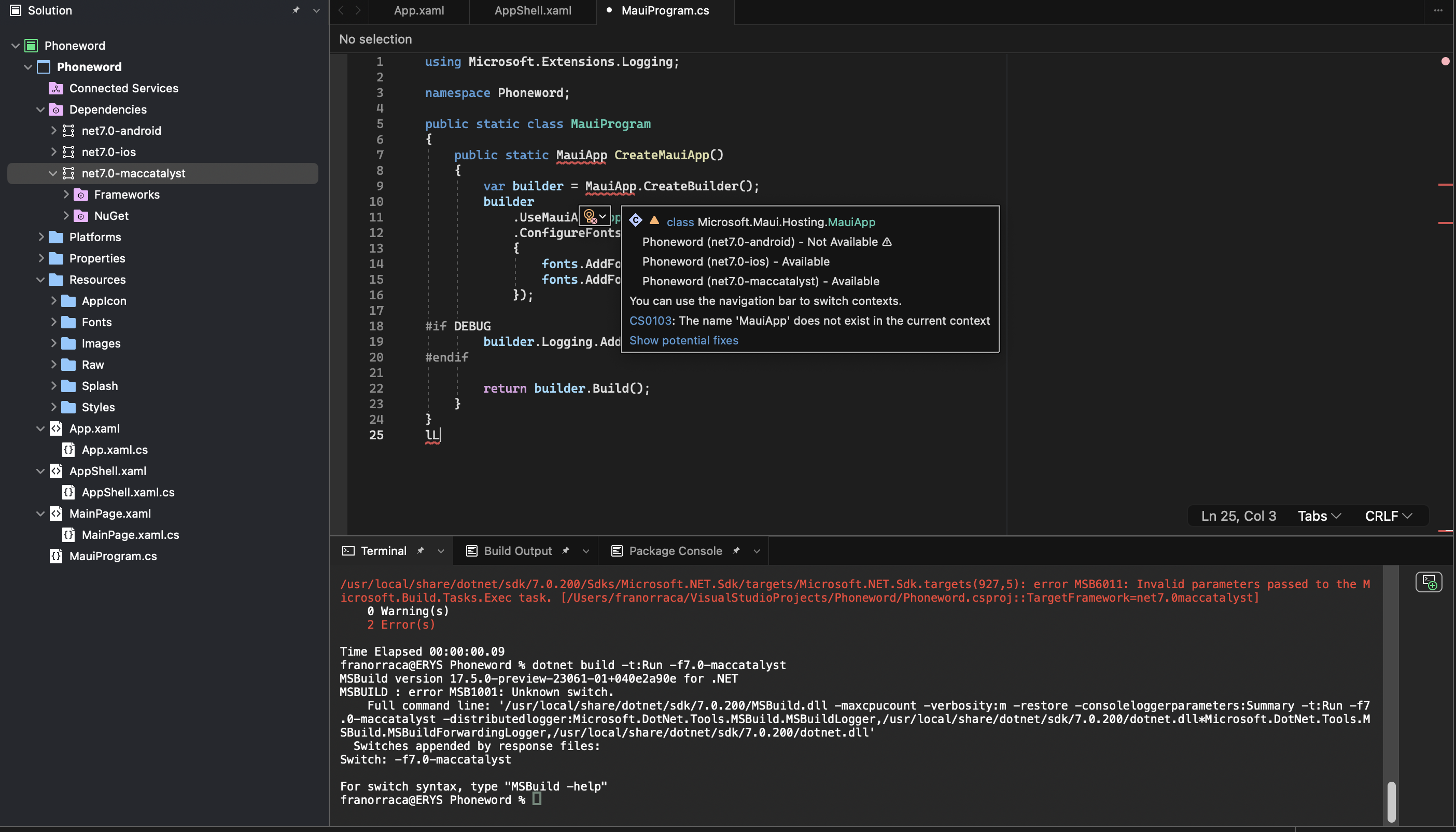
Task: Toggle pin on the Package Console pane
Action: [736, 551]
